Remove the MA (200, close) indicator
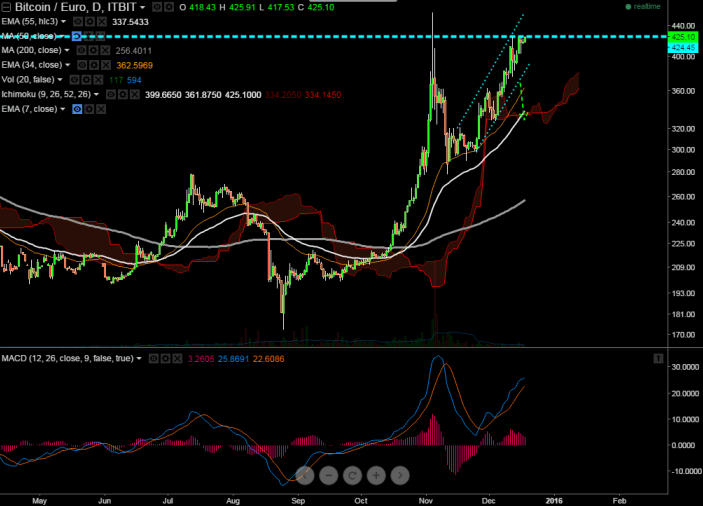703x506 pixels. tap(105, 51)
